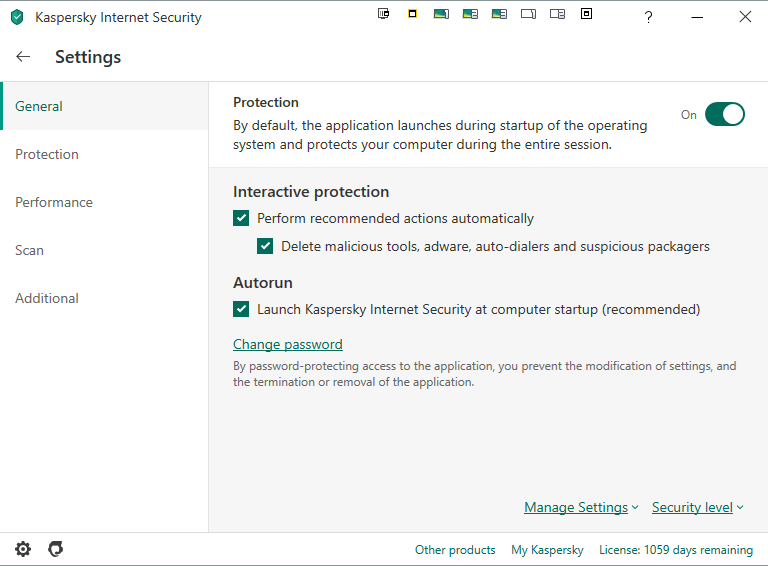
Task: Open the My Kaspersky link
Action: [x=547, y=550]
